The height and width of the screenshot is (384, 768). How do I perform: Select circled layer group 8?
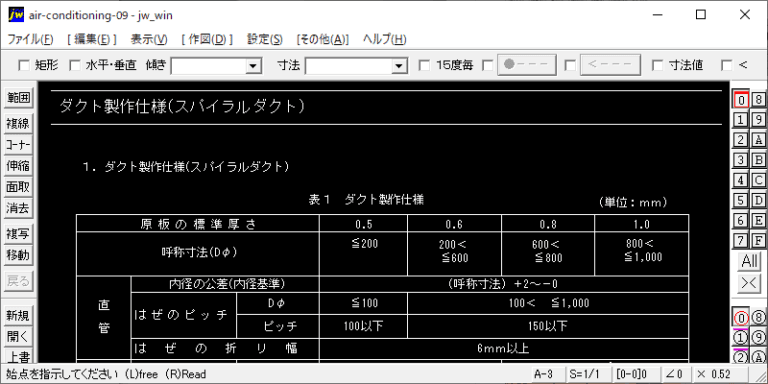[x=758, y=318]
